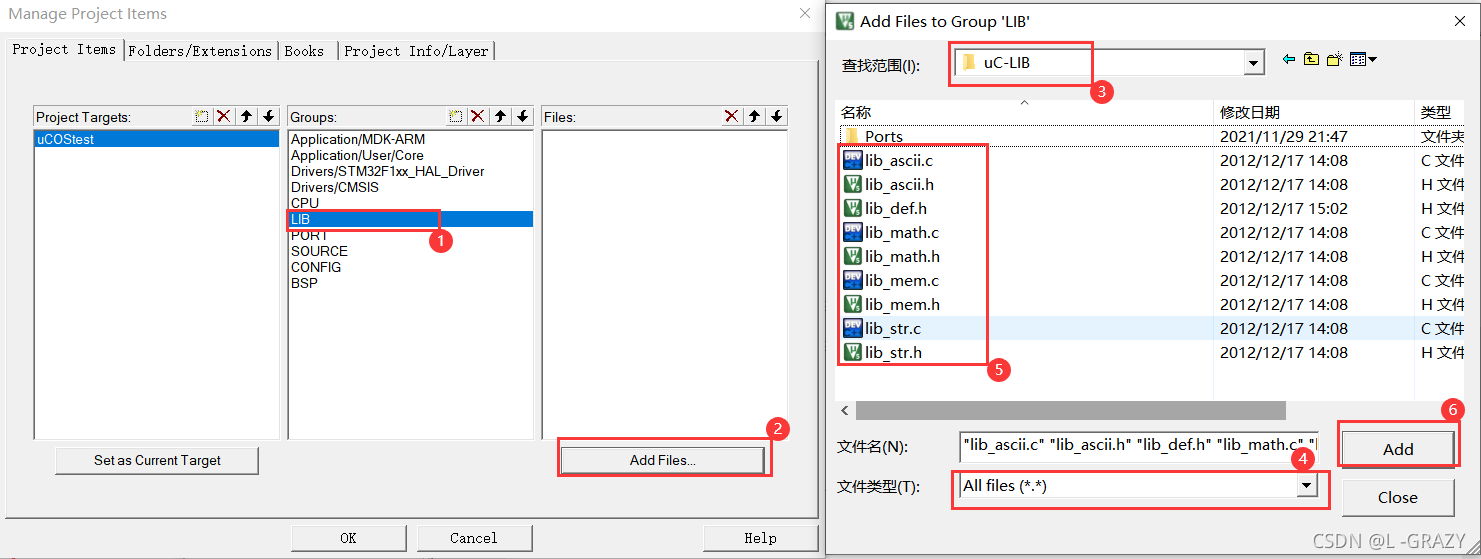Switch to the Project Items tab
This screenshot has width=1481, height=559.
click(64, 49)
